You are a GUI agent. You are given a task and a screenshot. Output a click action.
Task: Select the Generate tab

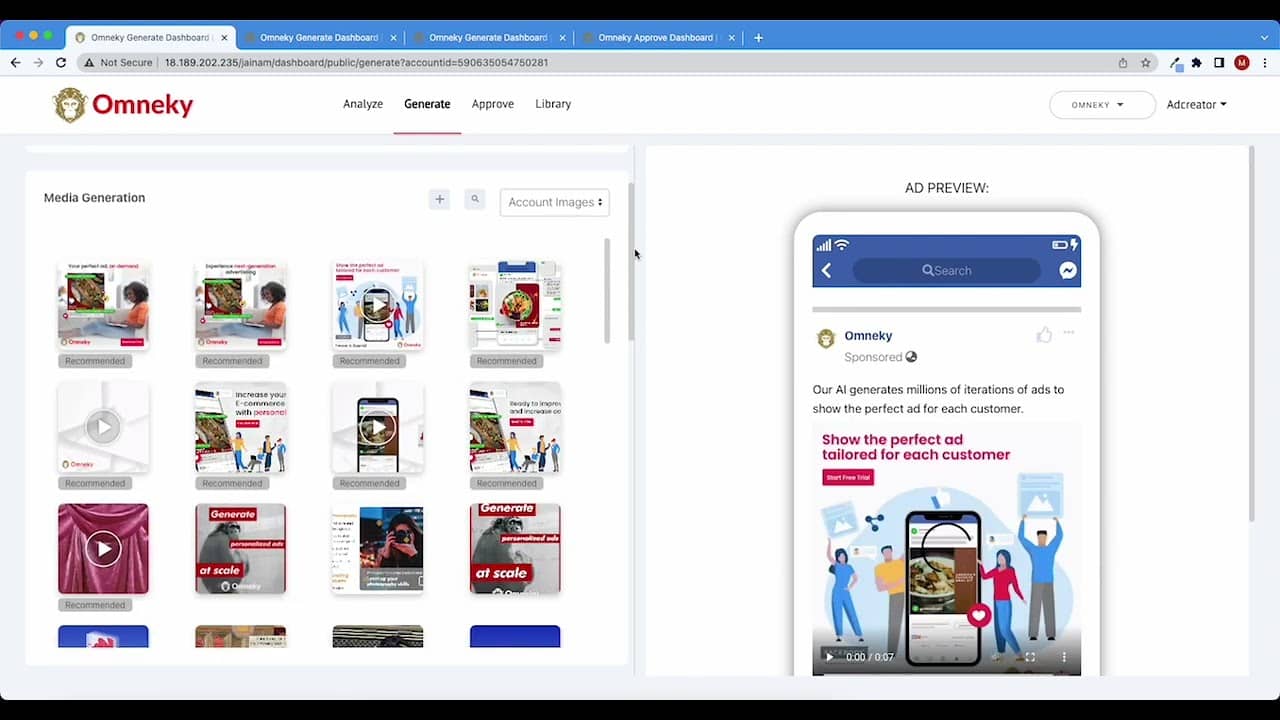pos(427,104)
